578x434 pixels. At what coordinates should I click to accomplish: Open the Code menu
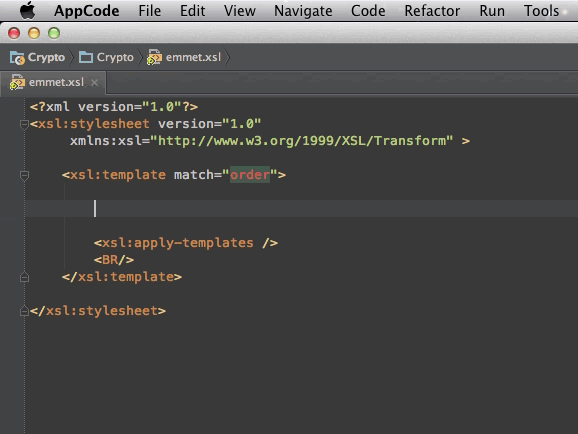[x=368, y=11]
